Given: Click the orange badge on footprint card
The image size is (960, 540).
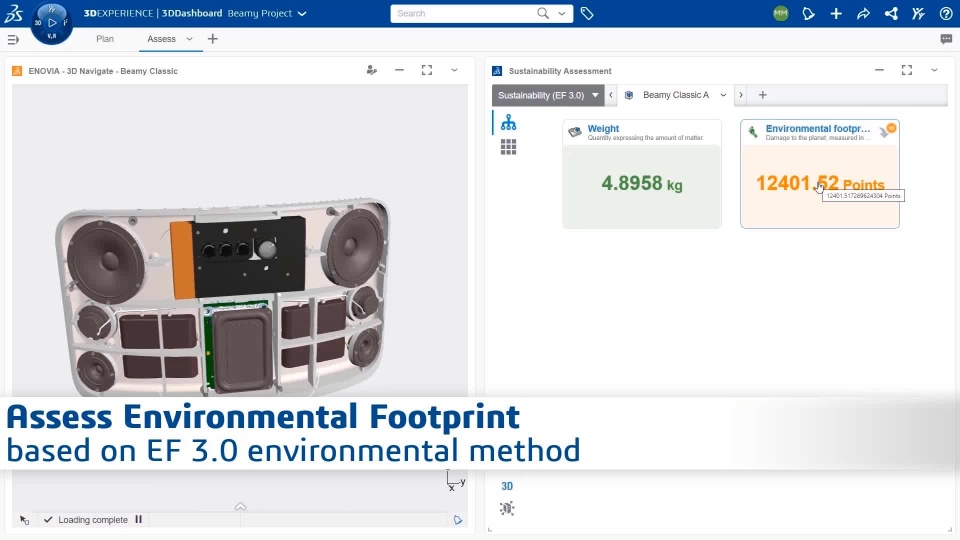Looking at the screenshot, I should [891, 127].
